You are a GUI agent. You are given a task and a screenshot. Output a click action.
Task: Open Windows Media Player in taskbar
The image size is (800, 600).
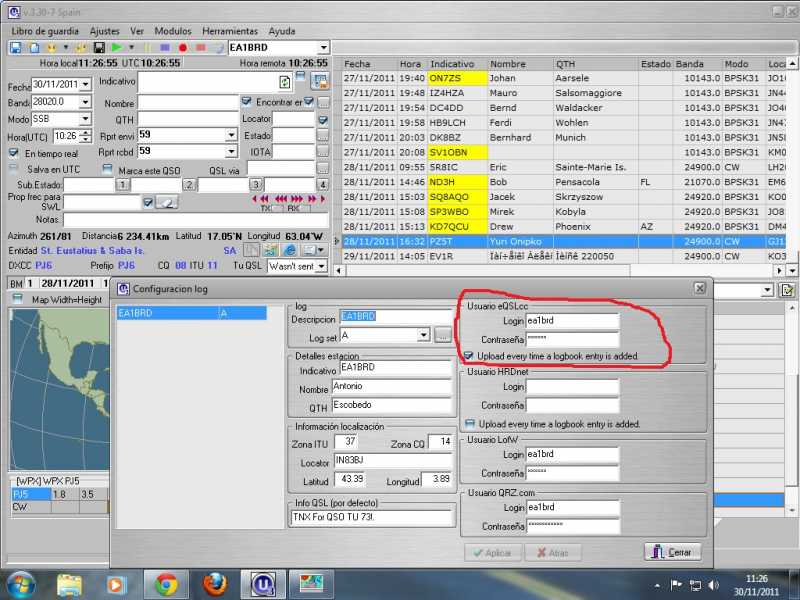point(116,585)
